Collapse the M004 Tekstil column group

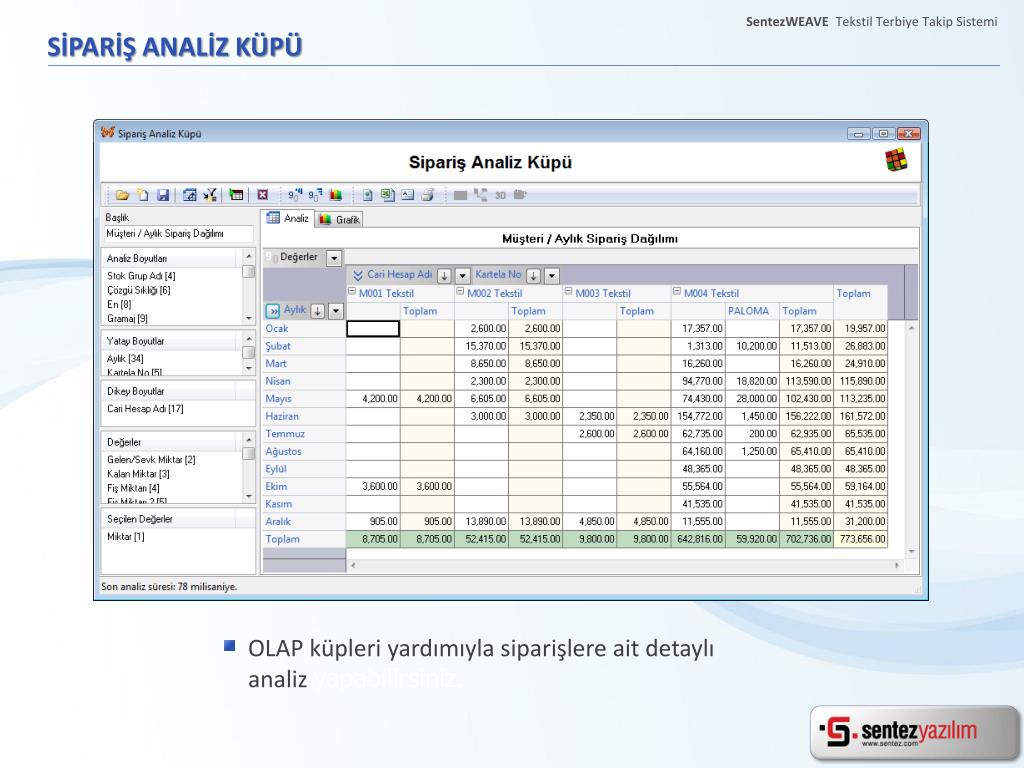pyautogui.click(x=677, y=291)
